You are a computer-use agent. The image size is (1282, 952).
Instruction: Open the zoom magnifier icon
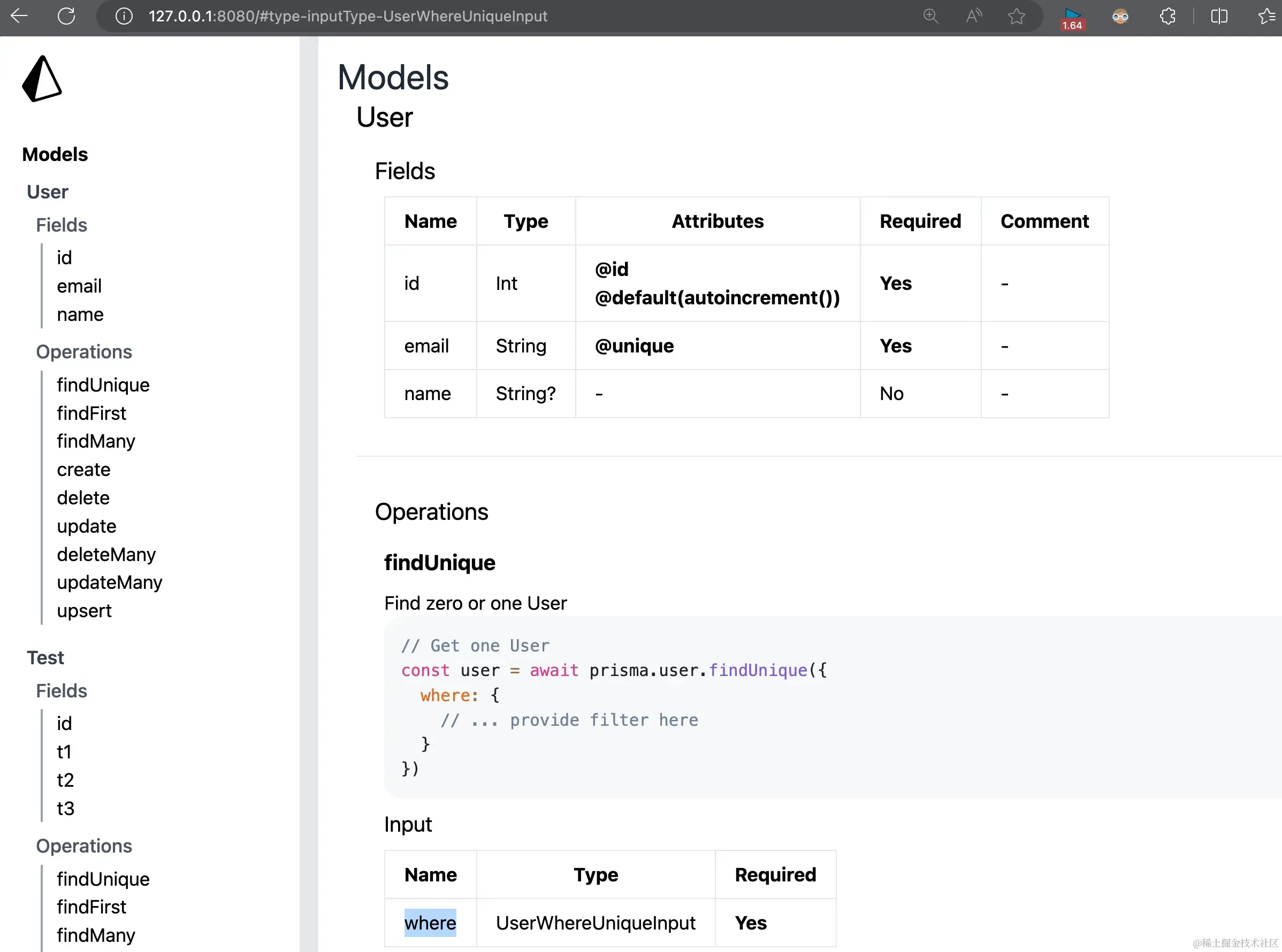pyautogui.click(x=930, y=16)
